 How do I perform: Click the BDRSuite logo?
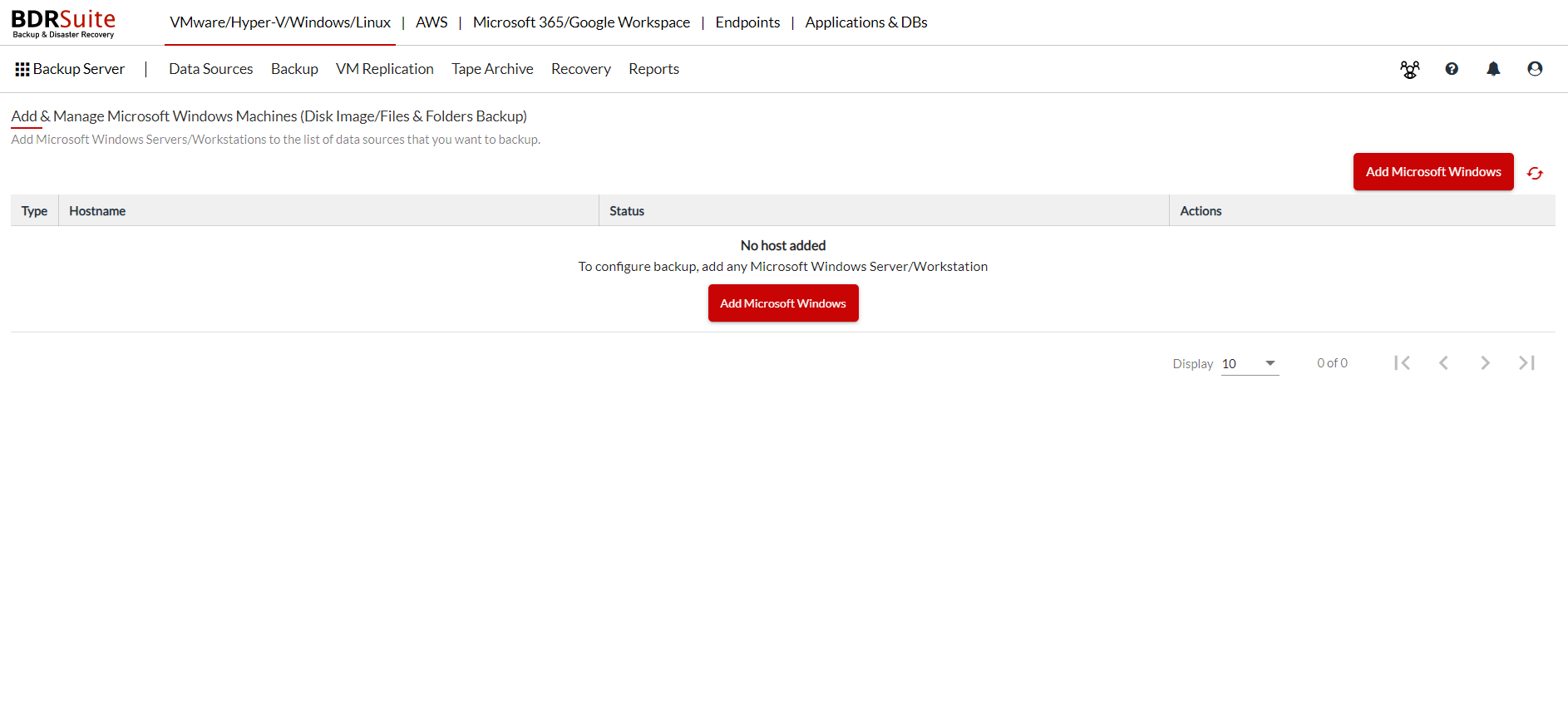63,23
